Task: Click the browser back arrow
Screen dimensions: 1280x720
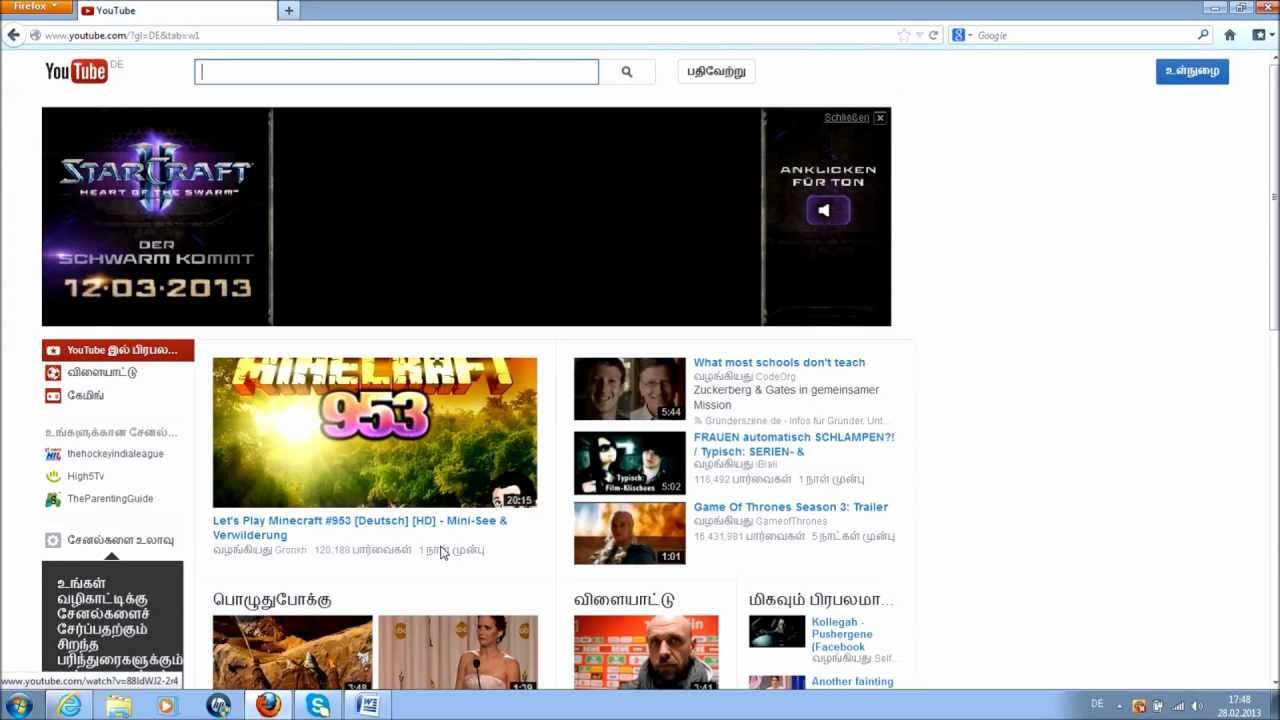Action: point(13,35)
